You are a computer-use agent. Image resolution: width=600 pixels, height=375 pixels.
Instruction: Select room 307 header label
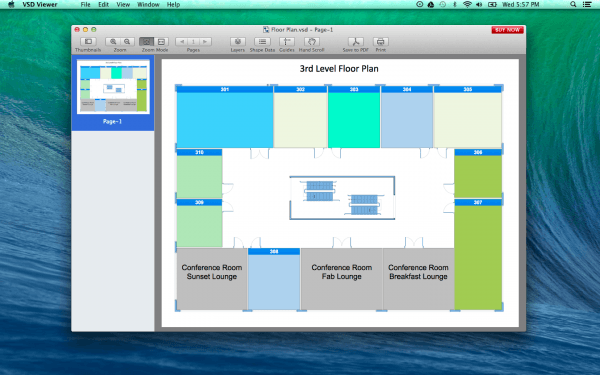point(478,202)
